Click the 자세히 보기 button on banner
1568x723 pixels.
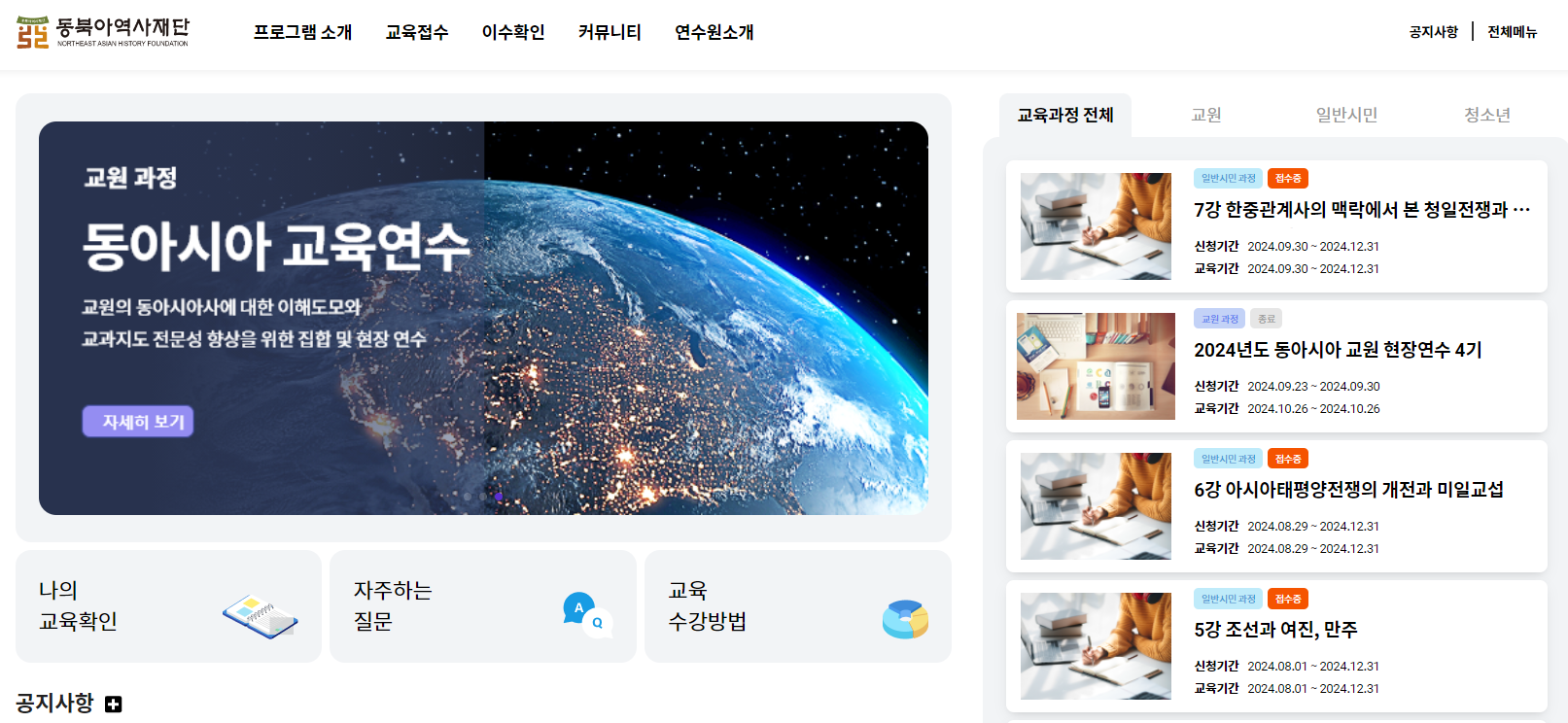pyautogui.click(x=138, y=421)
